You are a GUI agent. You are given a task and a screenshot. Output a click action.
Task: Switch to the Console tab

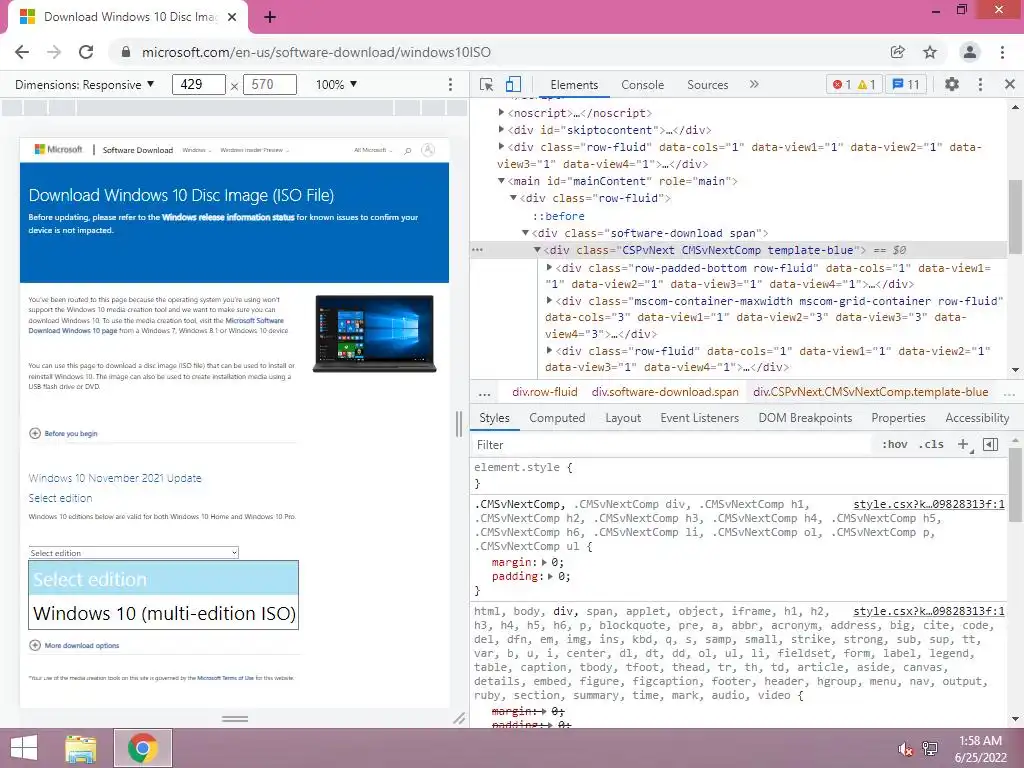pyautogui.click(x=643, y=84)
